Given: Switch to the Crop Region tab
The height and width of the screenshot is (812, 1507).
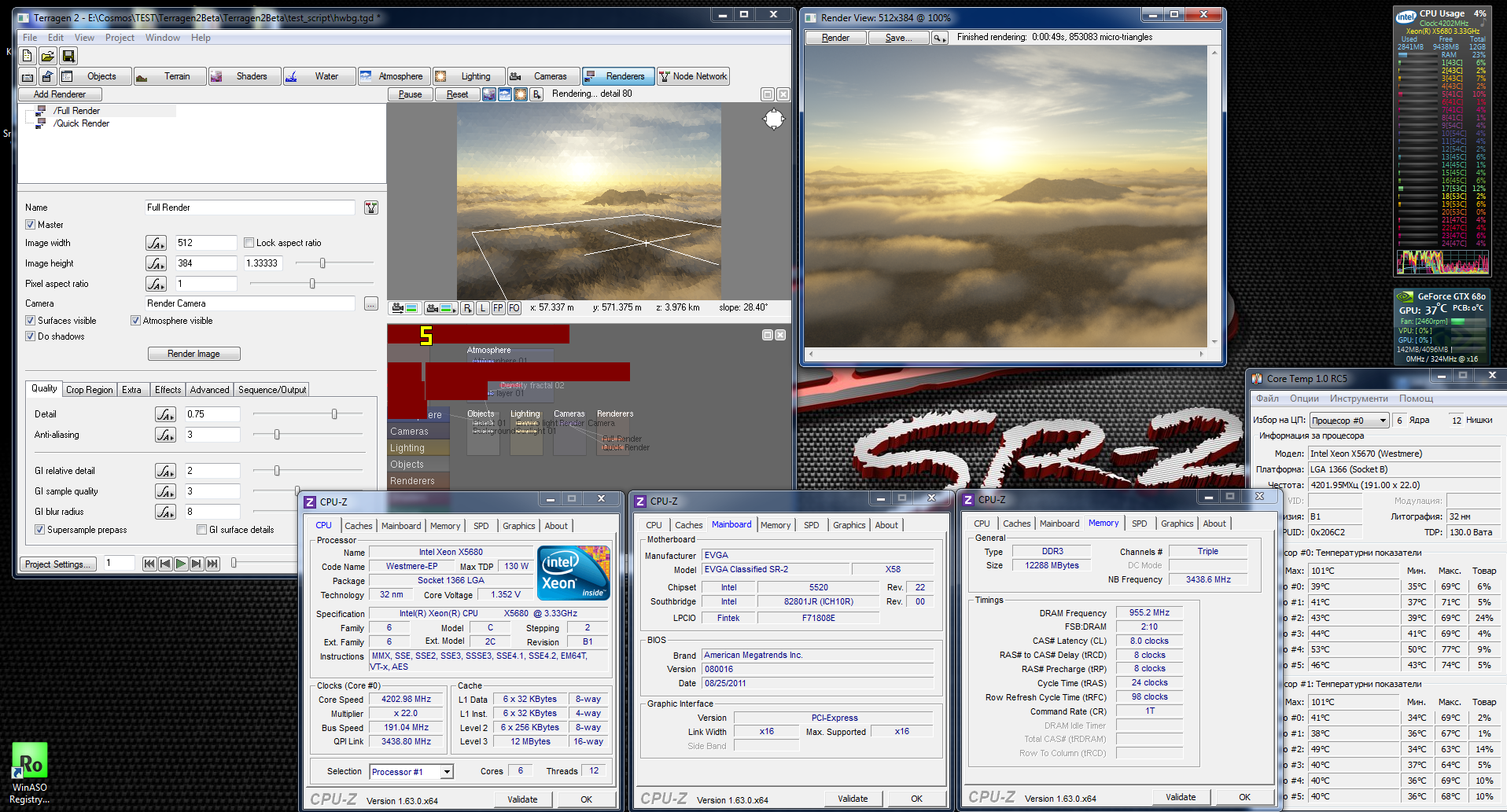Looking at the screenshot, I should click(x=89, y=390).
